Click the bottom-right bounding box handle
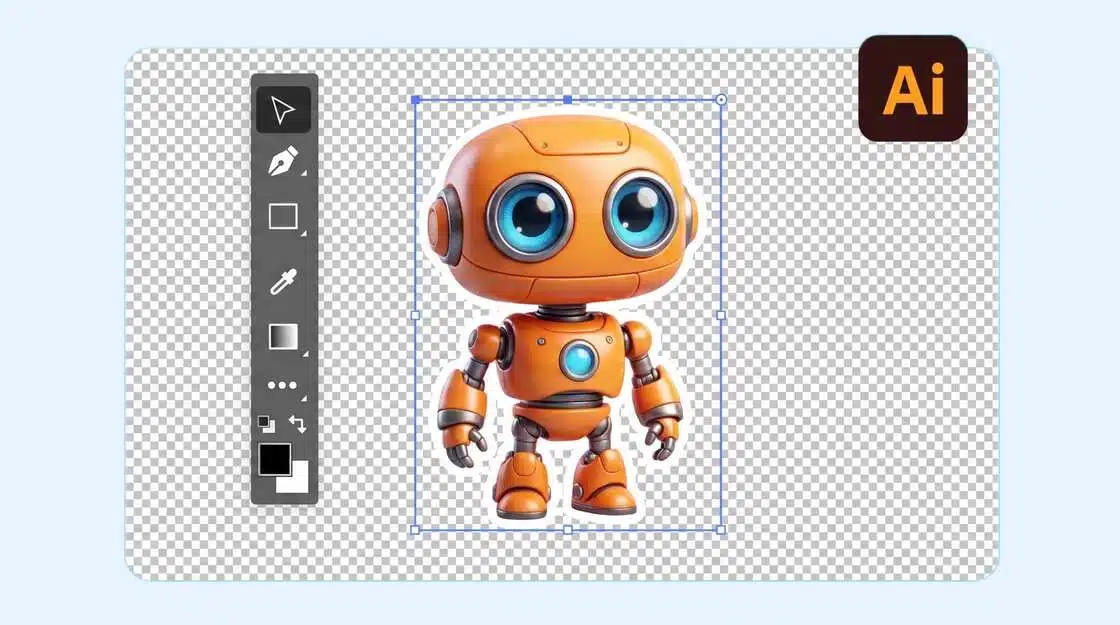Image resolution: width=1120 pixels, height=625 pixels. [x=721, y=530]
